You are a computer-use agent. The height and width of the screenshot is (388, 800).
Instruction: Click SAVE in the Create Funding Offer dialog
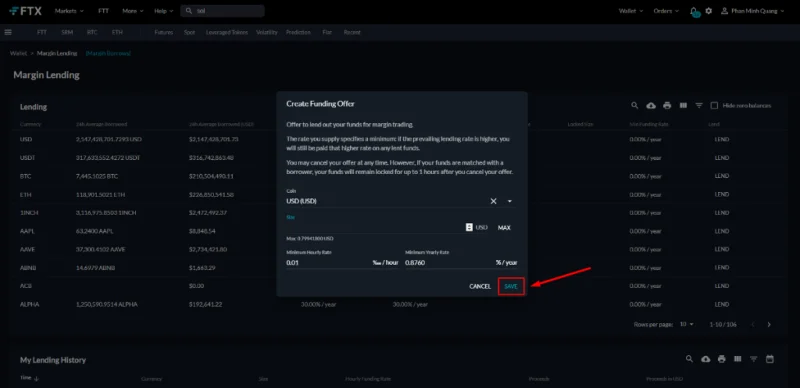tap(511, 286)
